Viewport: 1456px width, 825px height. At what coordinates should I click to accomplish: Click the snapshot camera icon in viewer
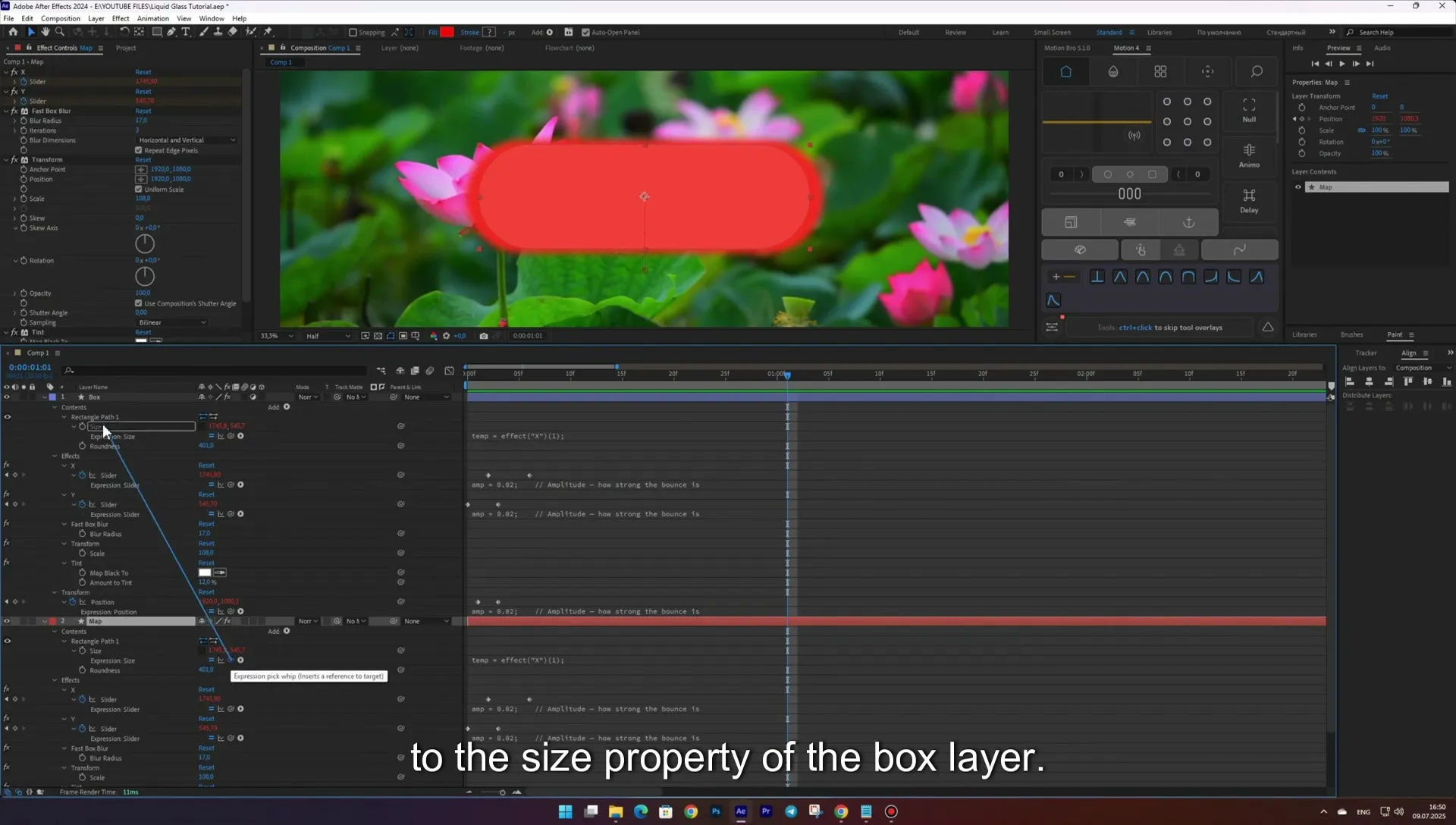[x=484, y=336]
